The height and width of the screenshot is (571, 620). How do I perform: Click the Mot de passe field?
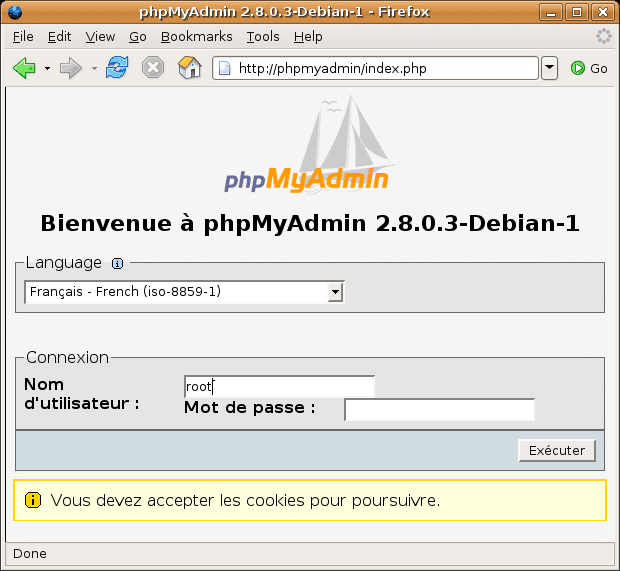[440, 410]
